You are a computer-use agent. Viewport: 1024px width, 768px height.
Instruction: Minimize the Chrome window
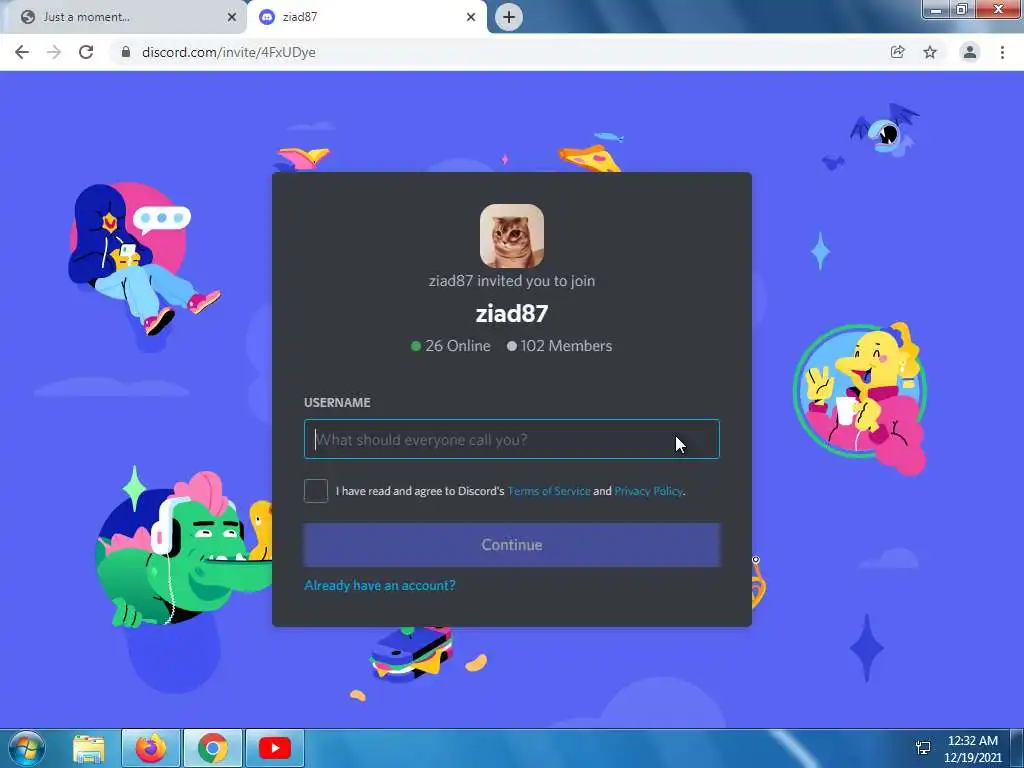pyautogui.click(x=936, y=10)
